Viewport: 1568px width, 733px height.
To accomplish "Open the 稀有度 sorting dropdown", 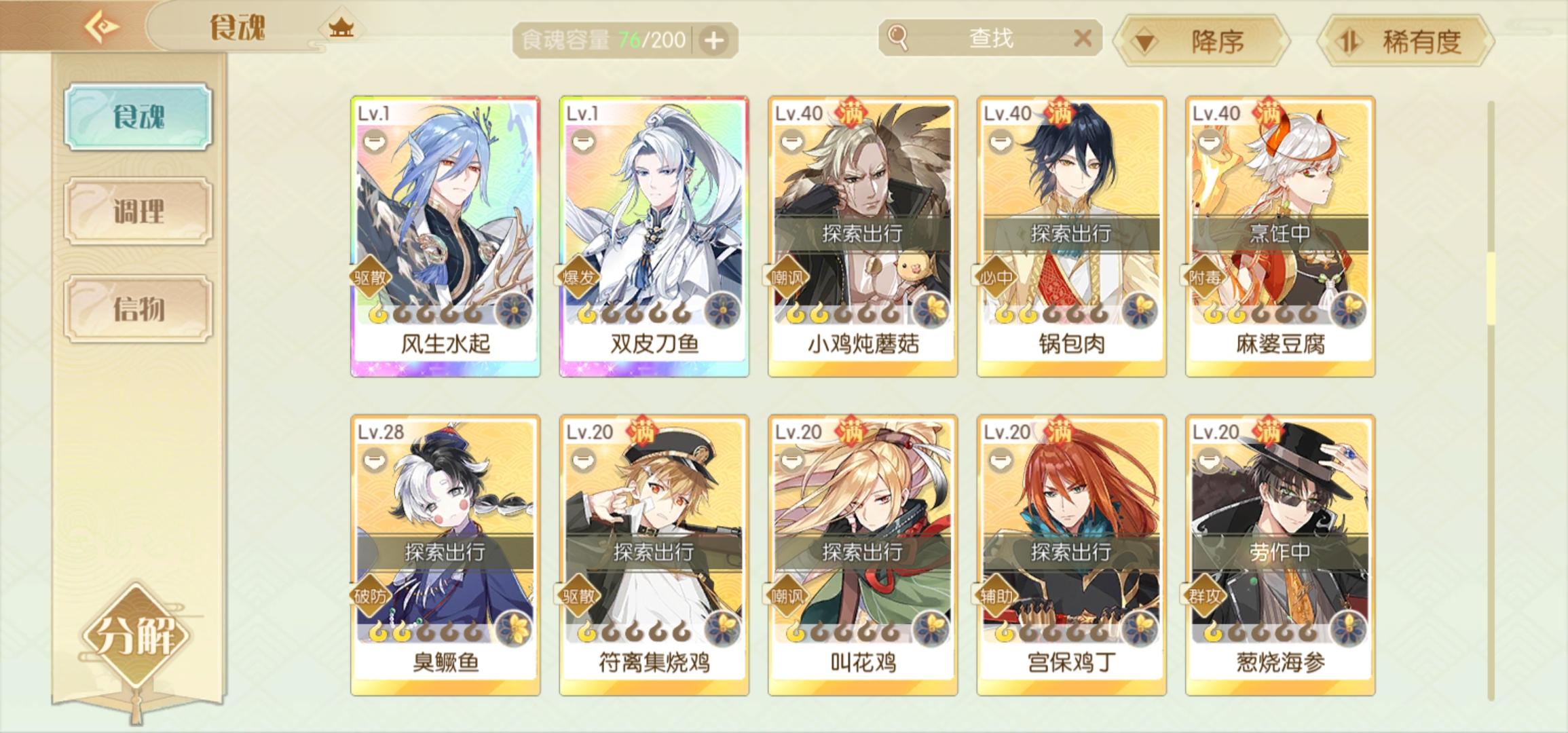I will [1406, 41].
